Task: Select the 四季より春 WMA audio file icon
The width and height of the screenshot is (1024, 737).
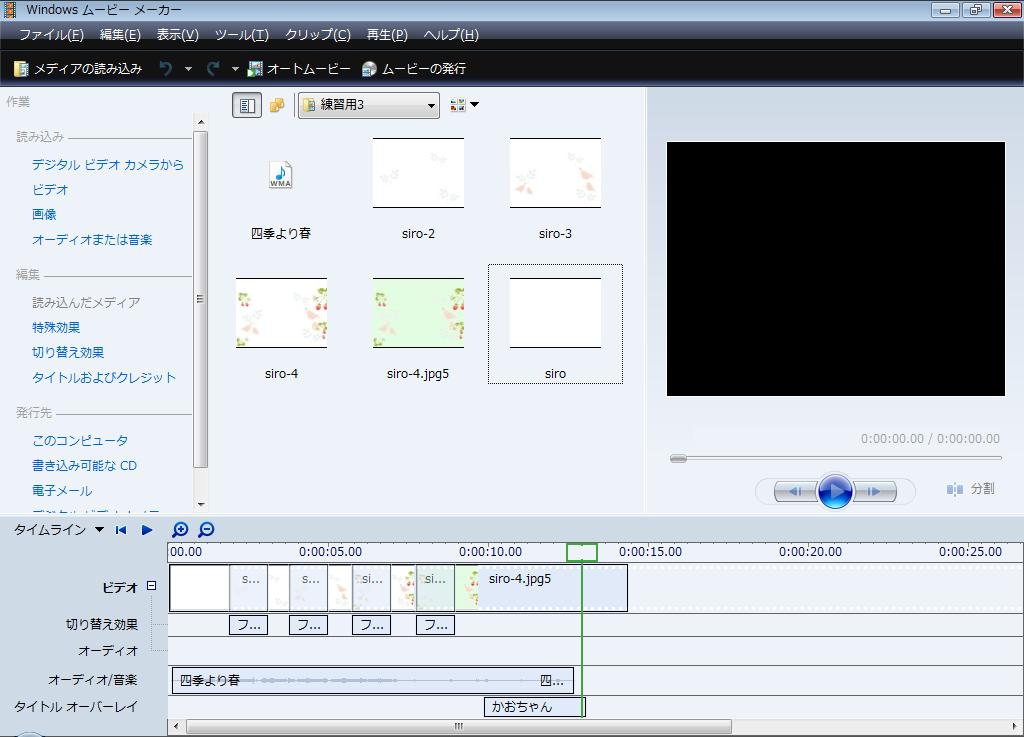Action: tap(281, 175)
